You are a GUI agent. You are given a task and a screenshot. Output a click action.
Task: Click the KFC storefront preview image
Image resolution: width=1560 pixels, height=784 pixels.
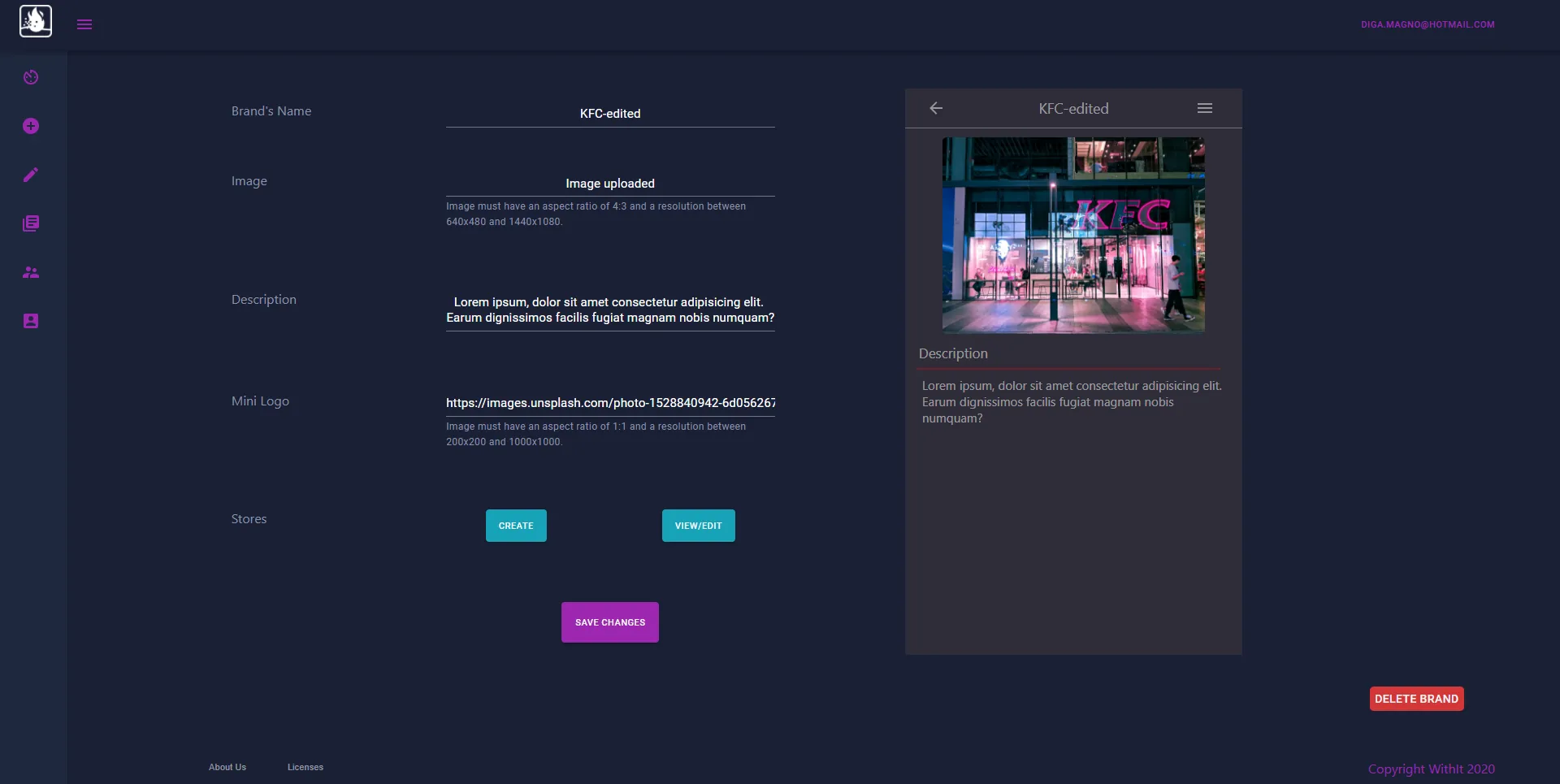point(1073,235)
